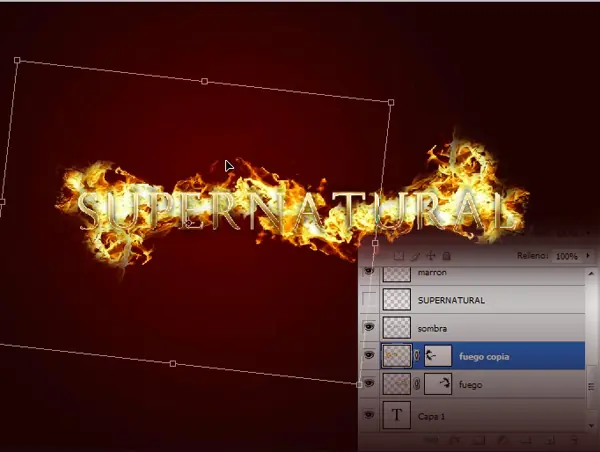The width and height of the screenshot is (600, 452).
Task: Toggle visibility of the fuego layer
Action: click(x=369, y=383)
